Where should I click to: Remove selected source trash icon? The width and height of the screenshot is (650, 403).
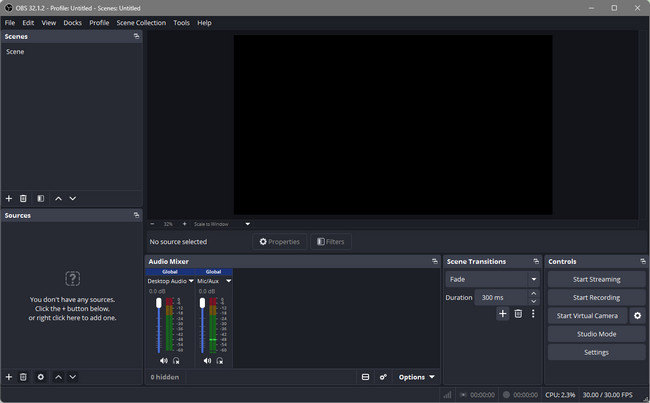click(23, 377)
